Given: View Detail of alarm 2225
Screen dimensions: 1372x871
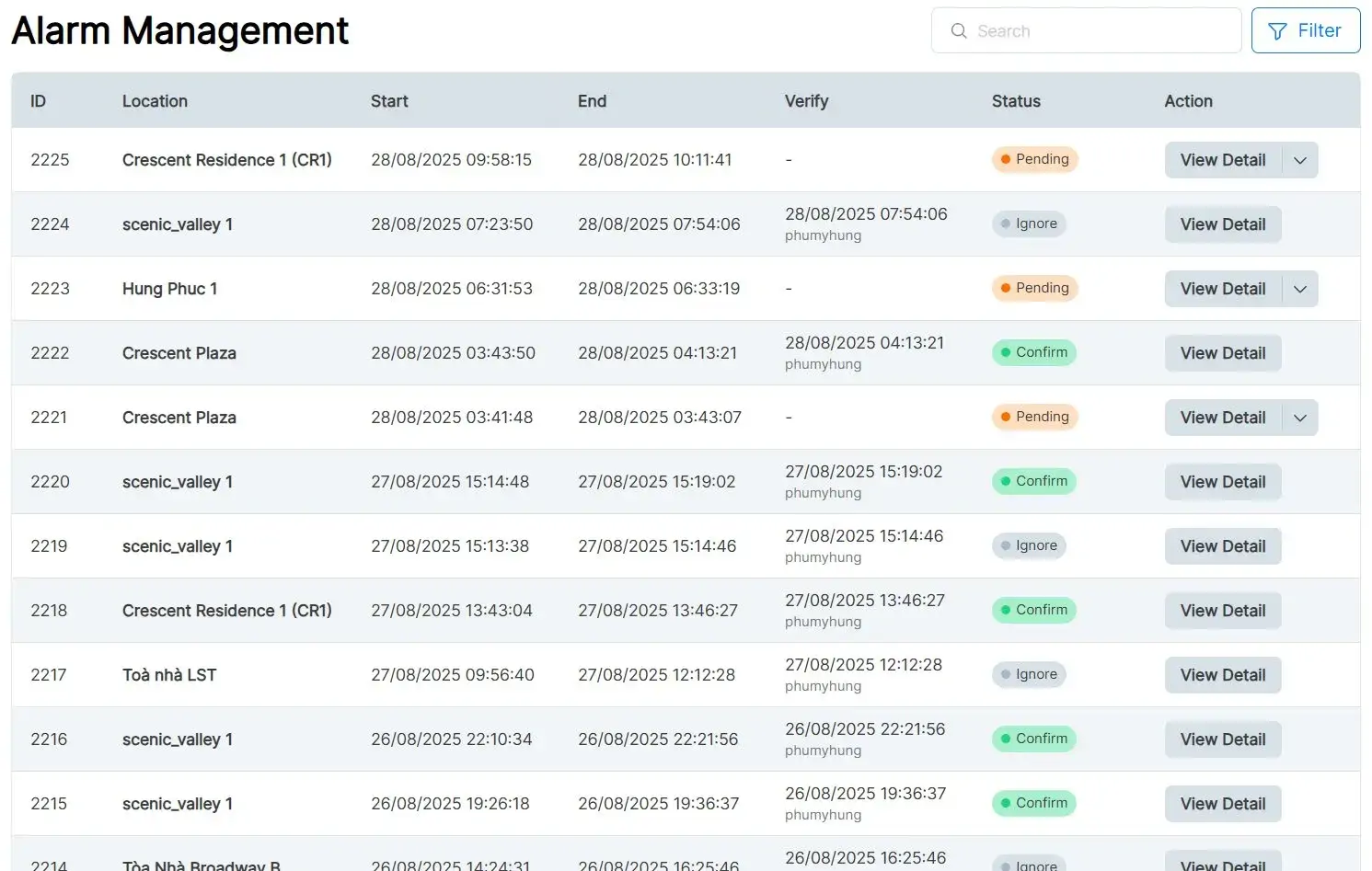Looking at the screenshot, I should [x=1223, y=160].
